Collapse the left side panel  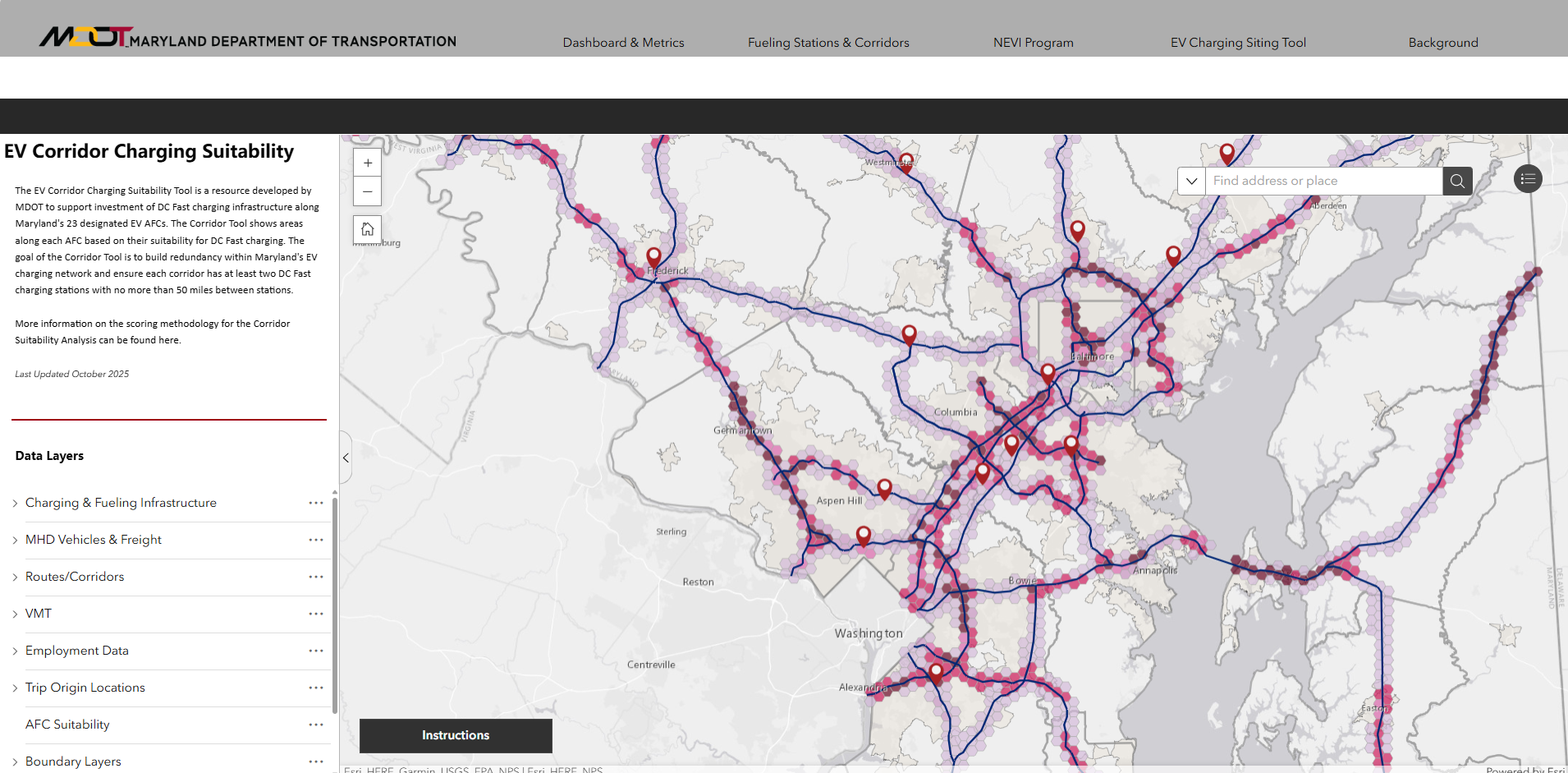(346, 458)
